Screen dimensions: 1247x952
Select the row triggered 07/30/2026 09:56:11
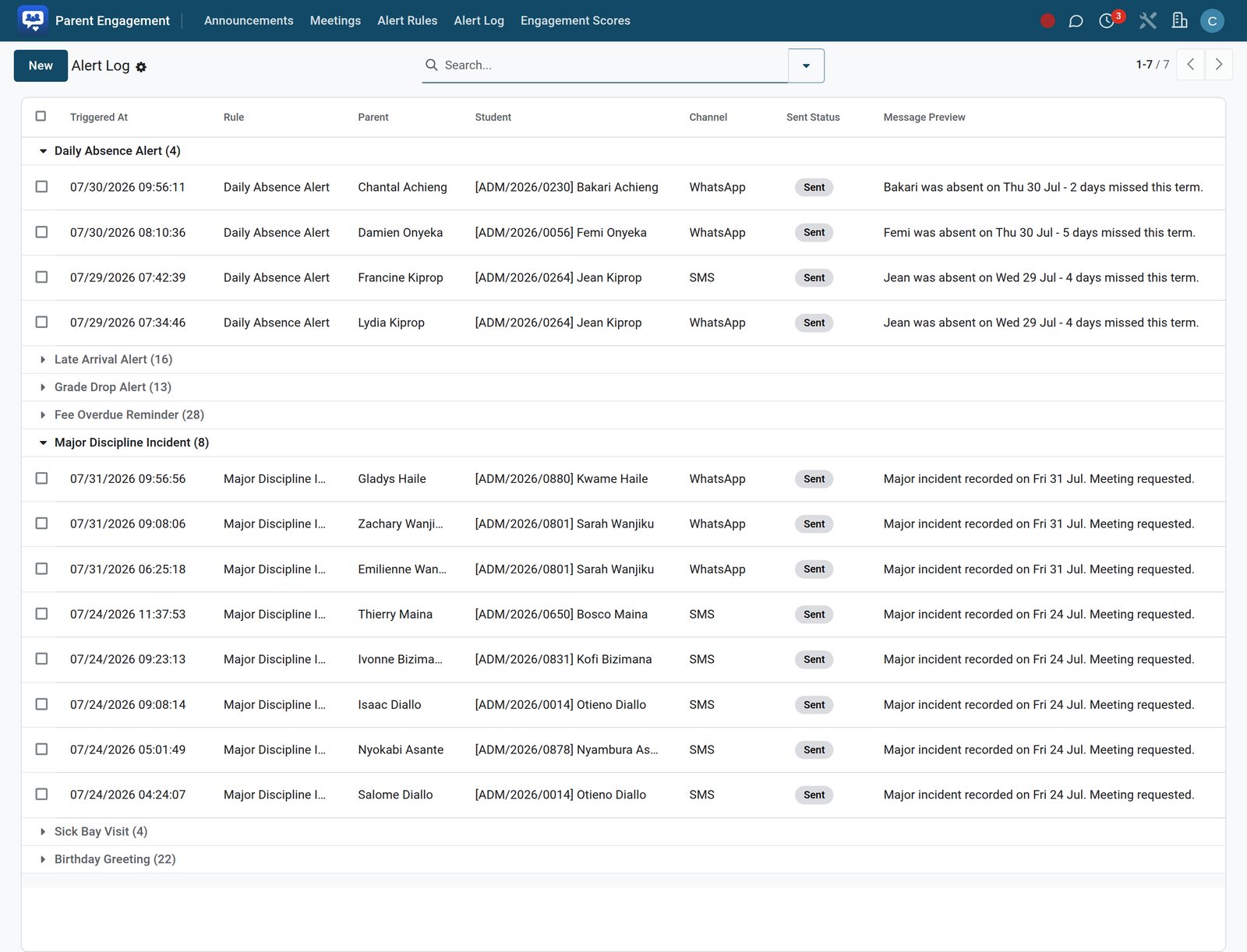(41, 187)
